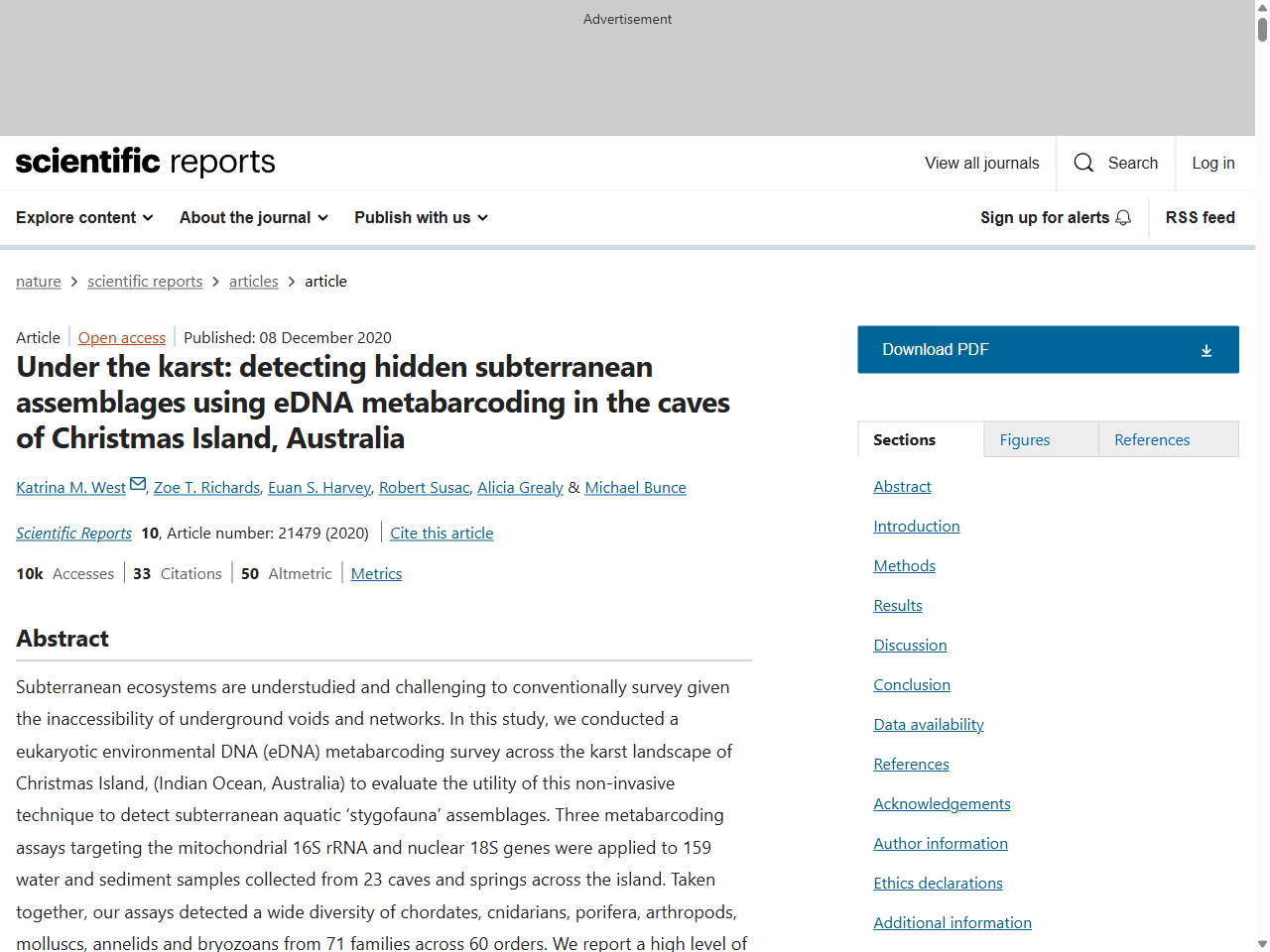Open author Alicia Grealy

pyautogui.click(x=520, y=488)
